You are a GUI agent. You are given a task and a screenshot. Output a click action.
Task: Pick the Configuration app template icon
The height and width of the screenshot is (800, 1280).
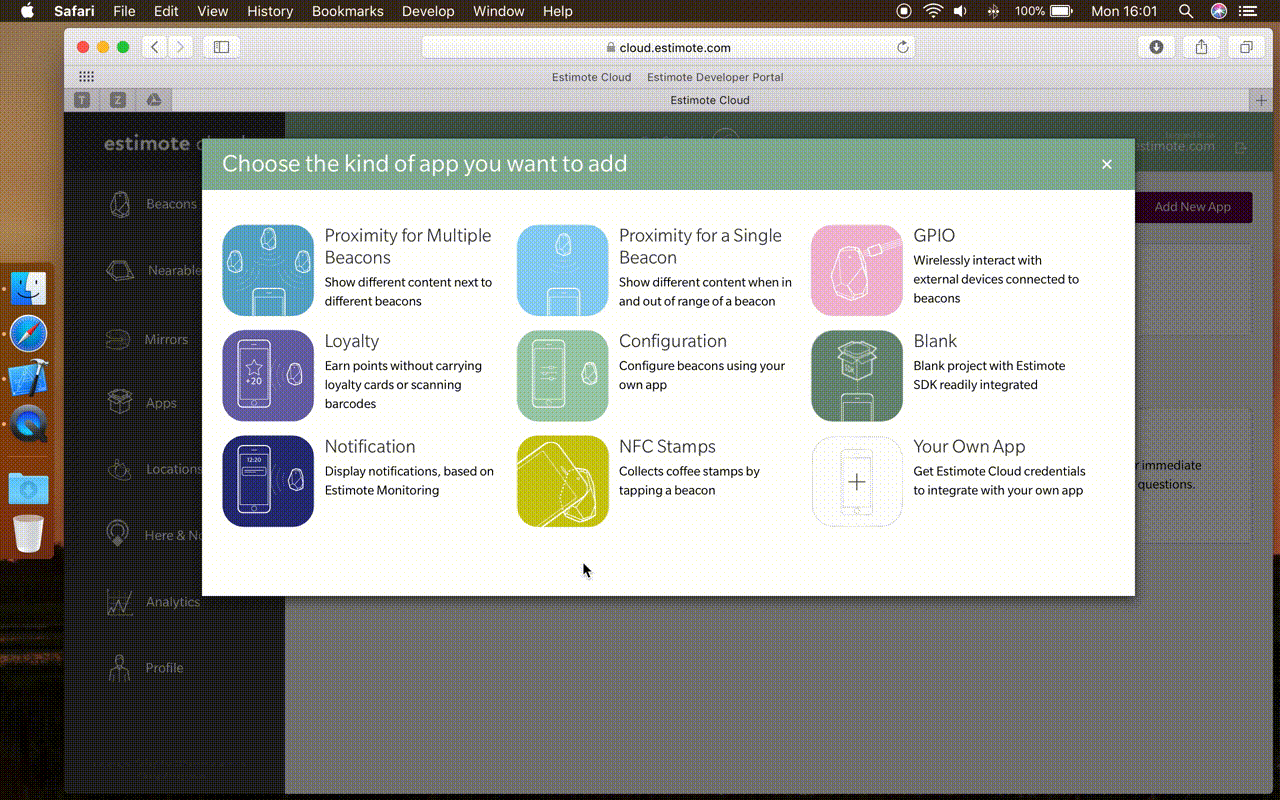[x=562, y=376]
